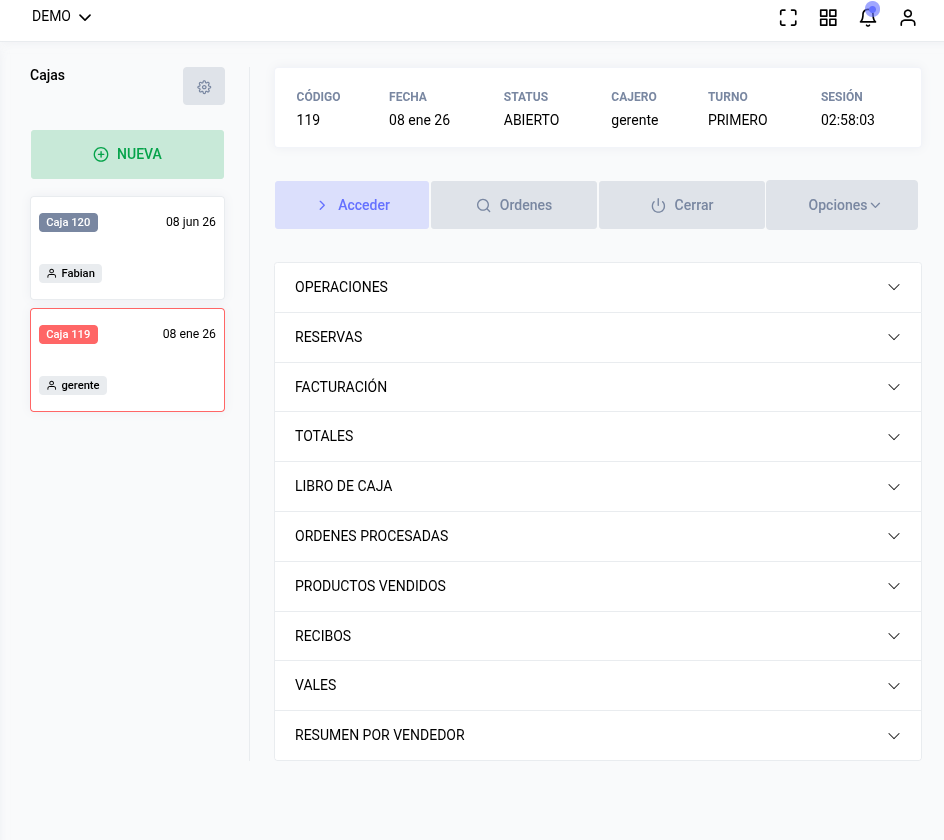Open the Opciones dropdown
The image size is (944, 840).
(842, 205)
